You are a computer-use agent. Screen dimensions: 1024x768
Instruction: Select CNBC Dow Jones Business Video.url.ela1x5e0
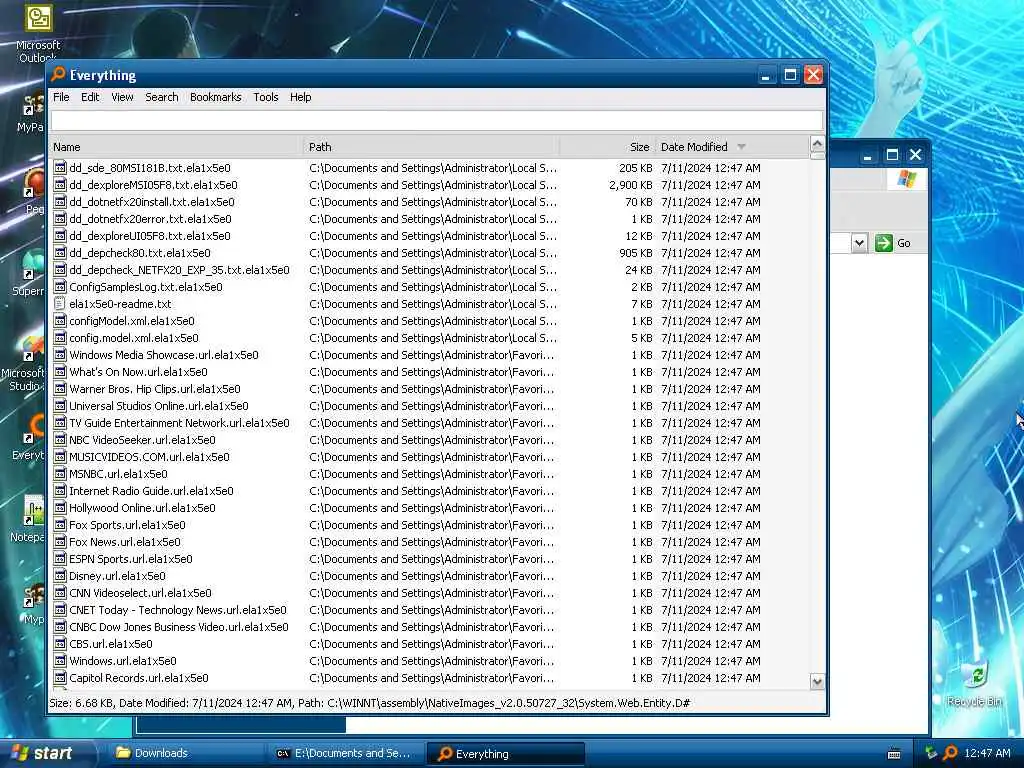pos(179,627)
